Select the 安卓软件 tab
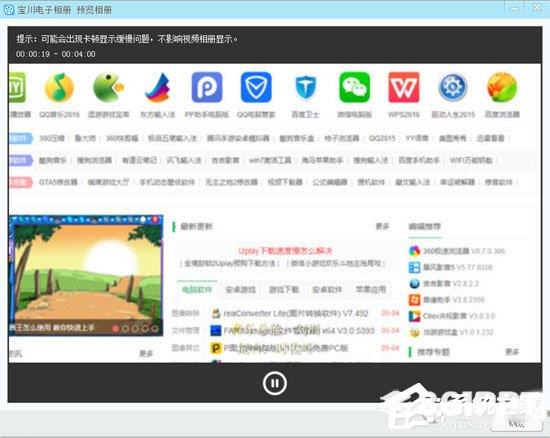The height and width of the screenshot is (438, 550). pos(327,290)
